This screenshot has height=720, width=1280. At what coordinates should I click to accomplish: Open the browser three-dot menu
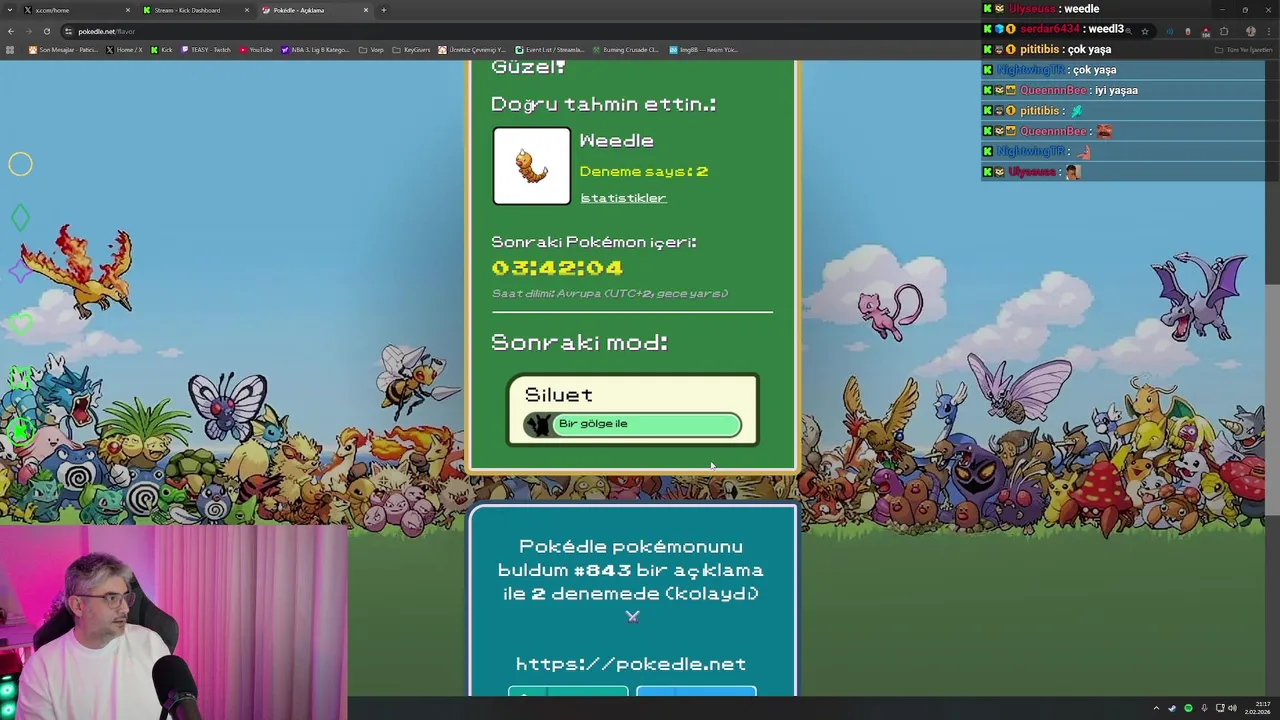coord(1268,31)
